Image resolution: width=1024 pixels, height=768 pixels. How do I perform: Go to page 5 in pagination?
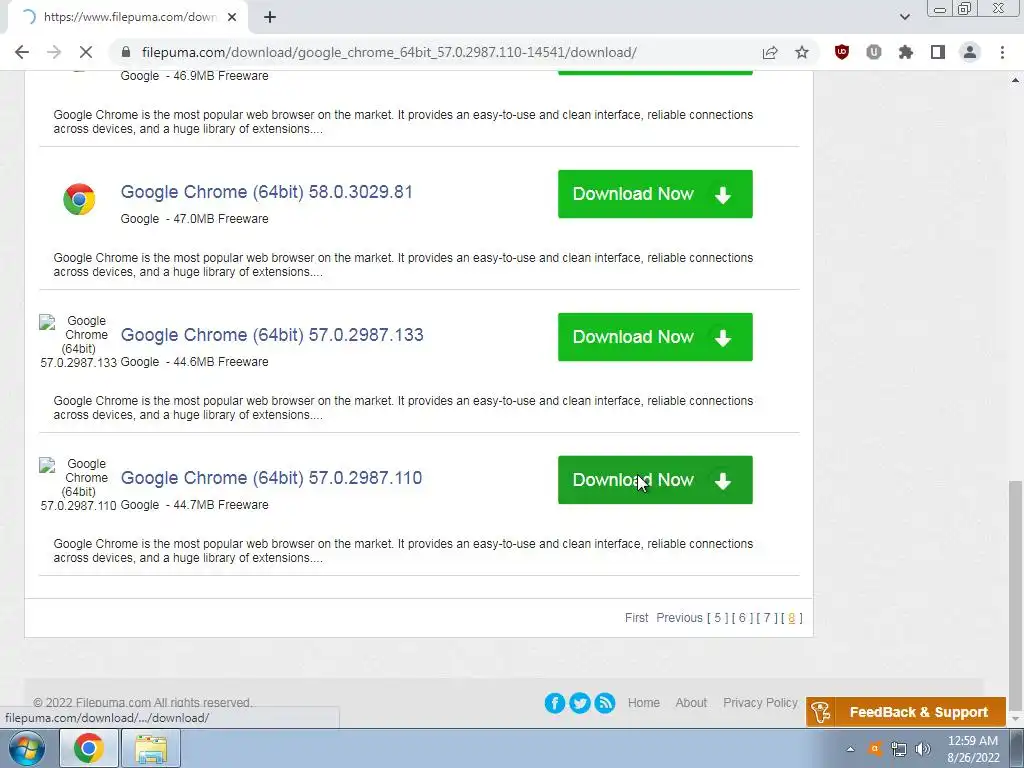click(717, 618)
